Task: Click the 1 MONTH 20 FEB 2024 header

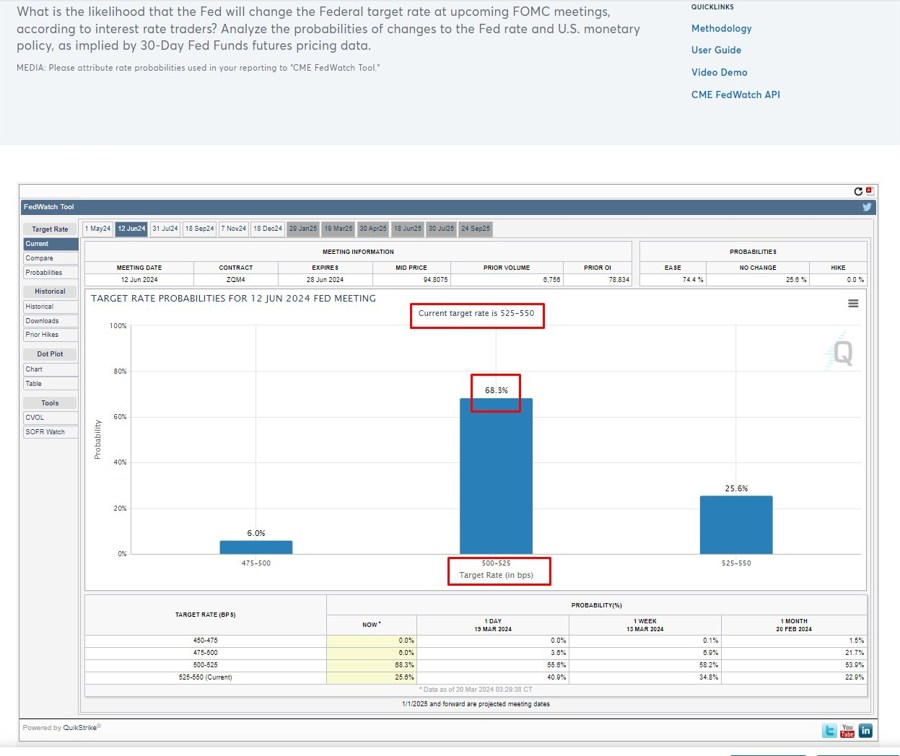Action: click(794, 625)
